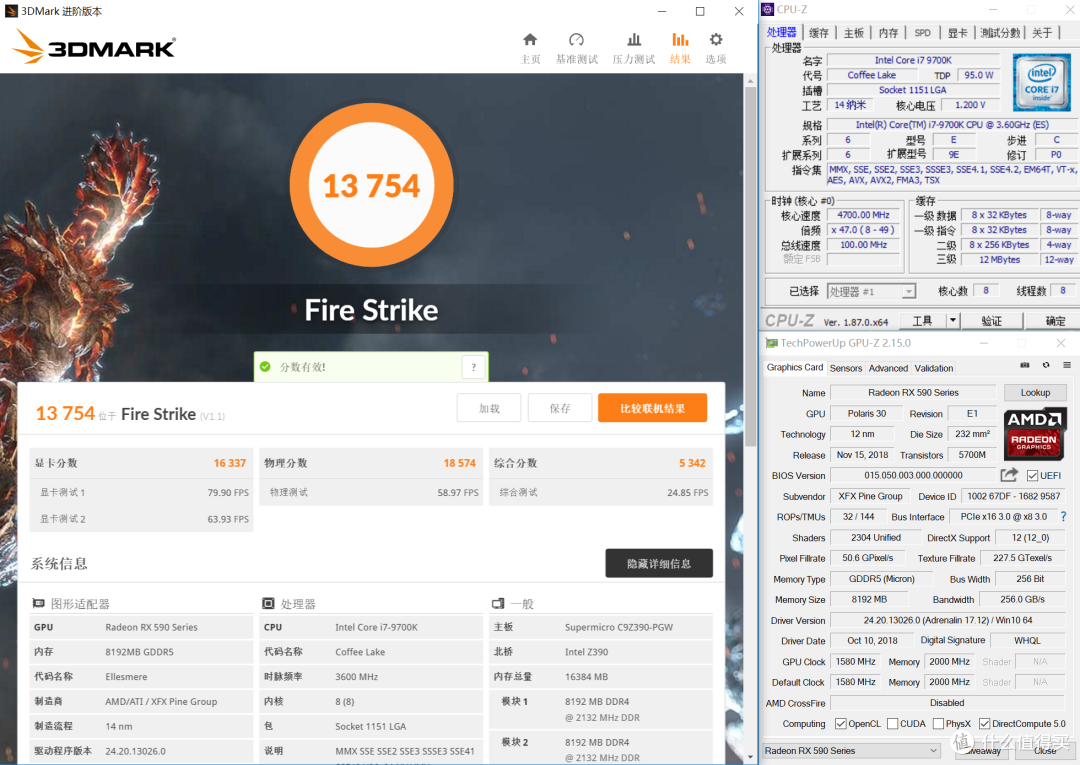1080x765 pixels.
Task: Switch to the CPU-Z cache (缓存) tab
Action: pyautogui.click(x=818, y=32)
